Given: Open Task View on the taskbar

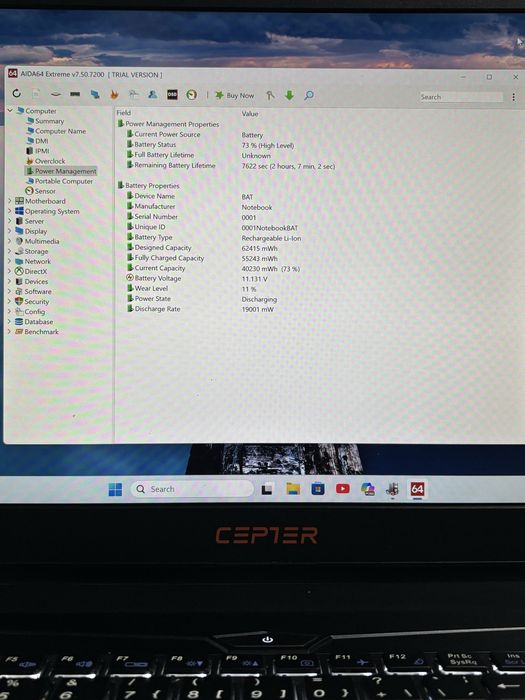Looking at the screenshot, I should [267, 490].
